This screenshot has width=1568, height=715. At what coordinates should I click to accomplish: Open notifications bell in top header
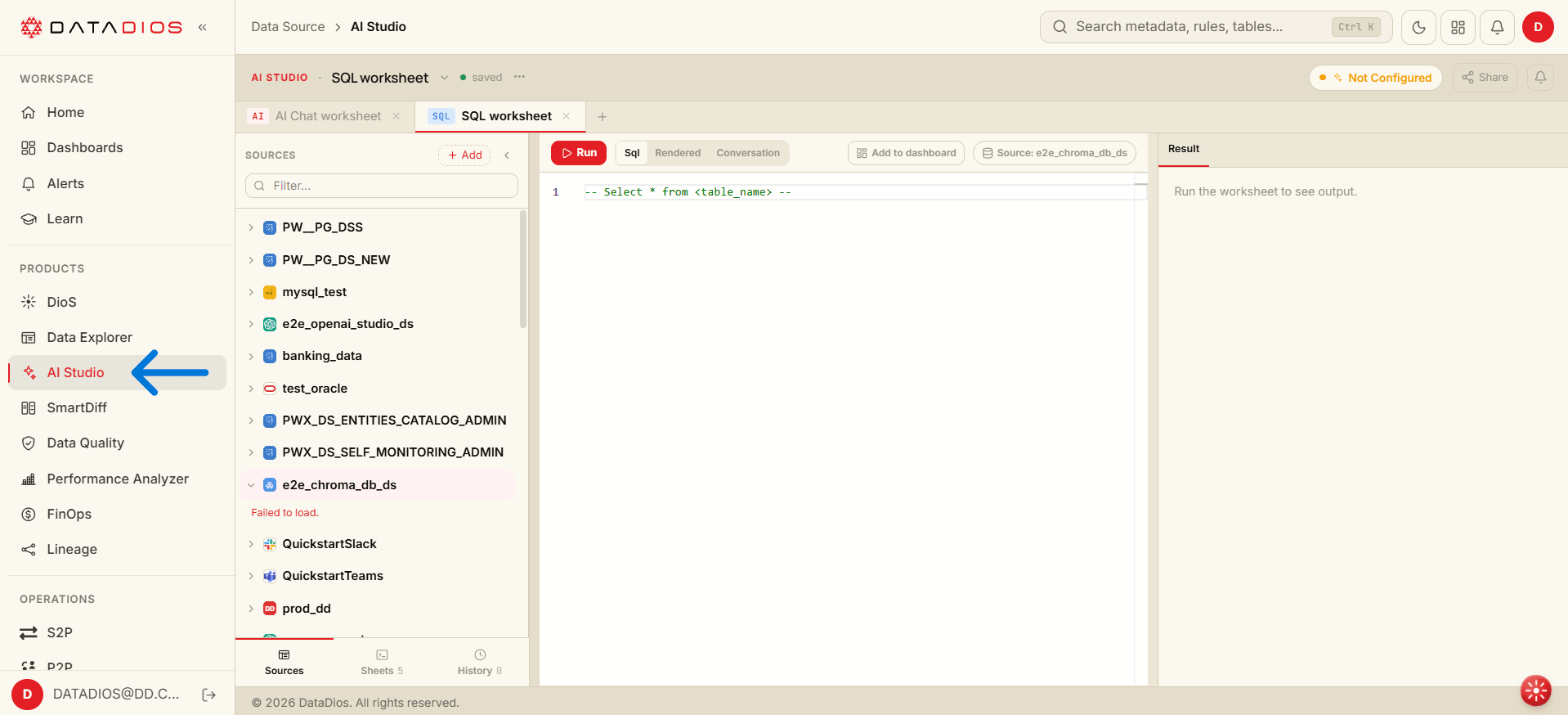(x=1497, y=27)
